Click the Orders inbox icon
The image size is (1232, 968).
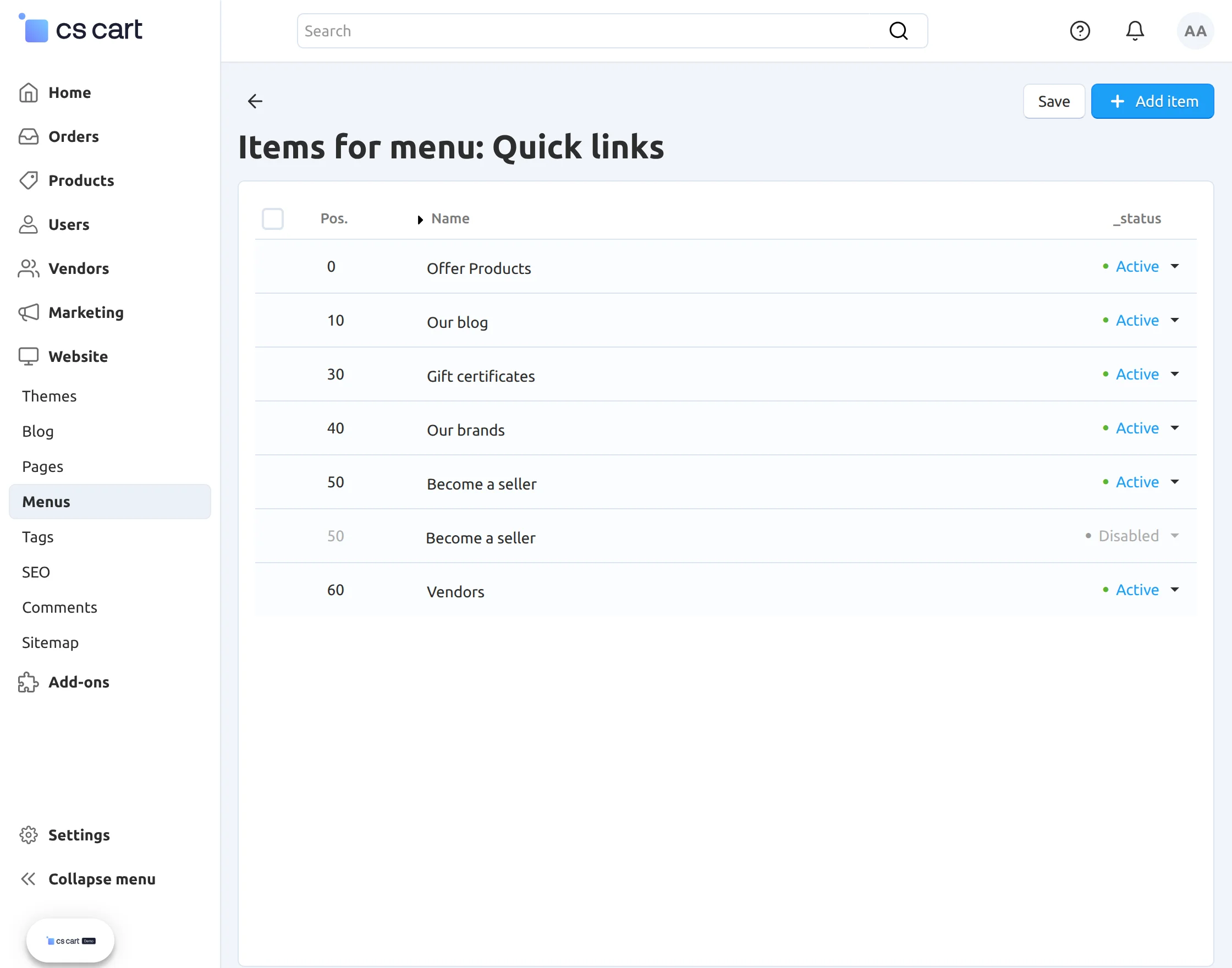pos(29,136)
